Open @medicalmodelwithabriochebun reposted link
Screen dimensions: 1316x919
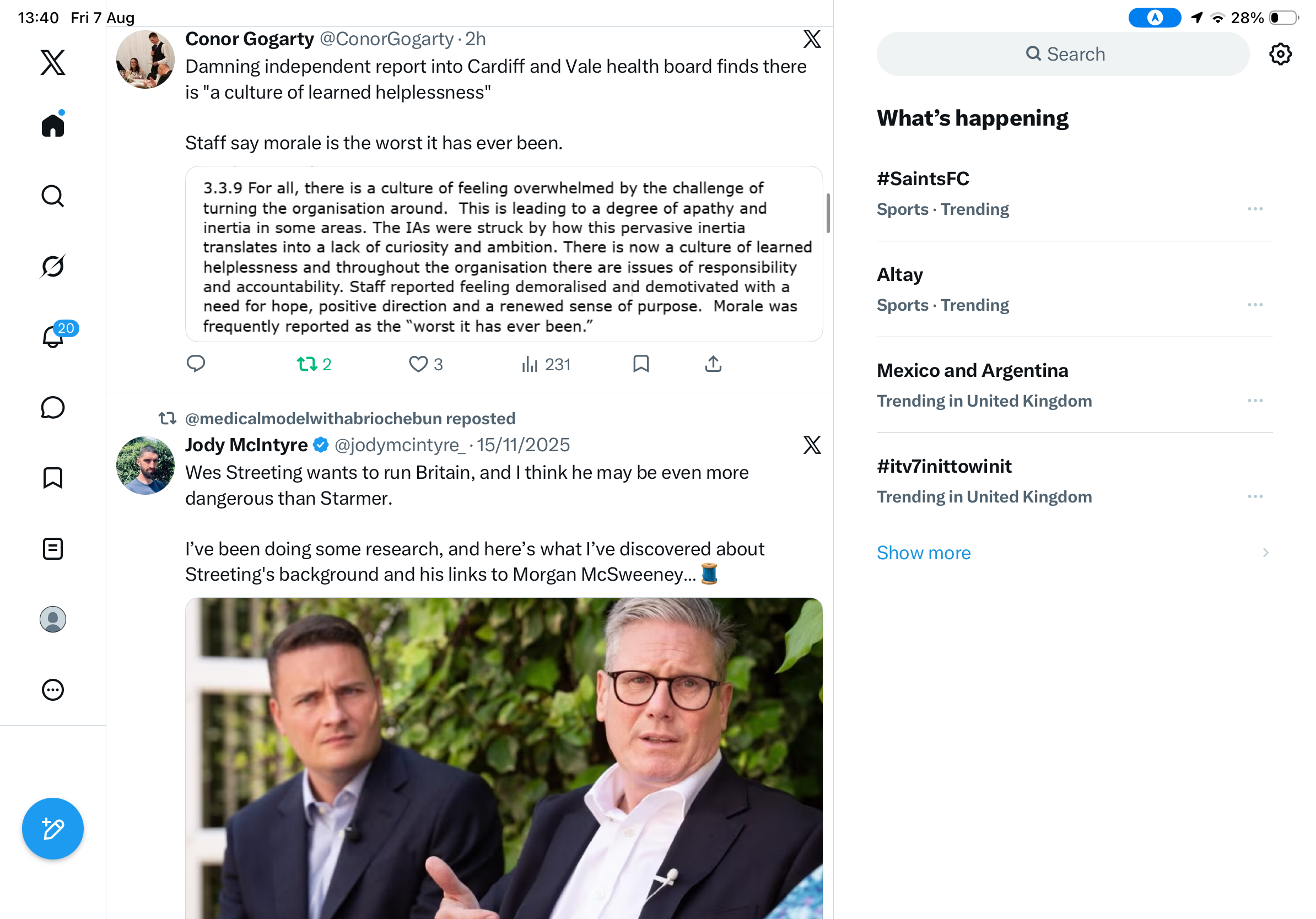coord(349,418)
